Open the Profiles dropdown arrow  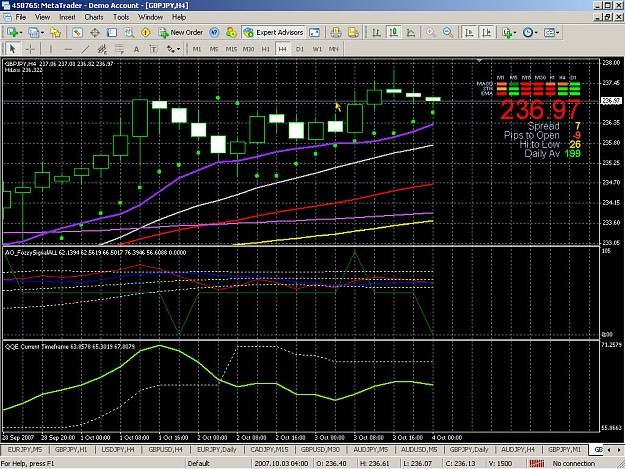[x=42, y=33]
